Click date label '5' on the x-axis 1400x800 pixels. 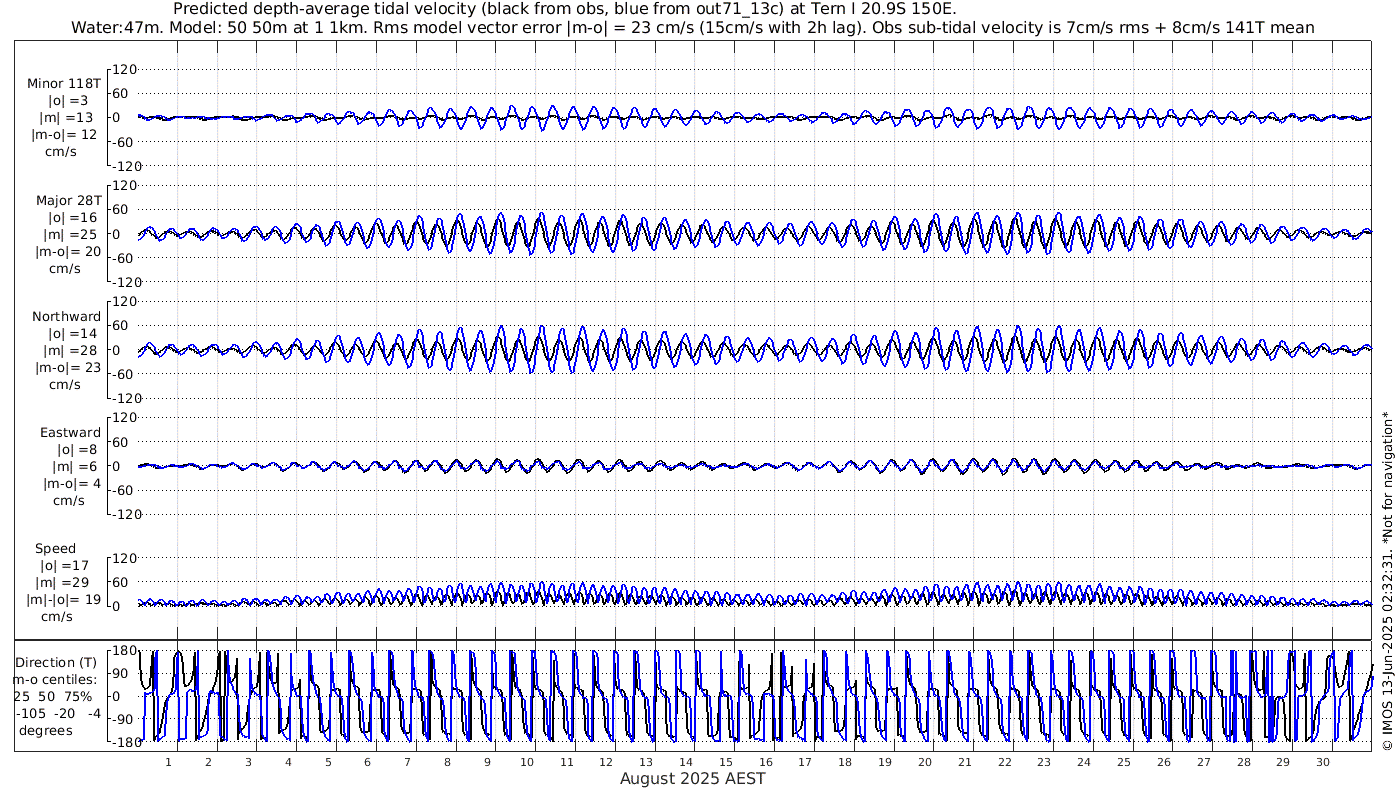point(328,762)
